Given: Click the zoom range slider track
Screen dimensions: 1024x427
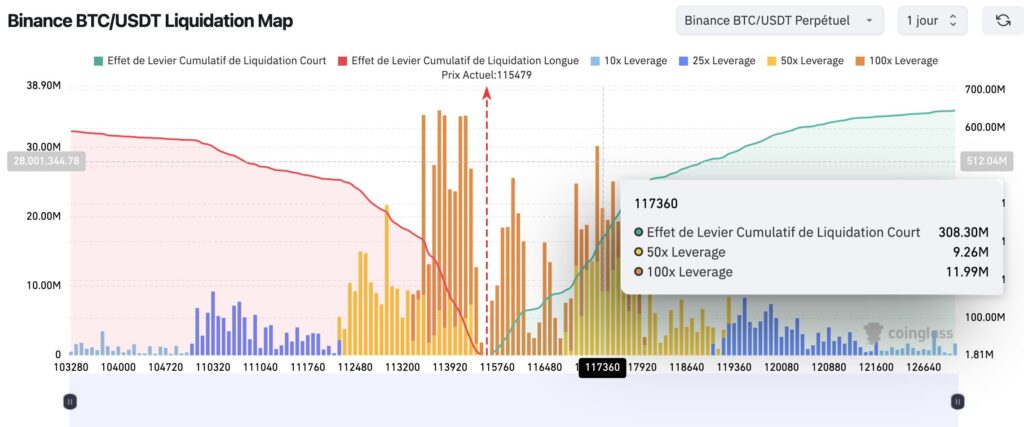Looking at the screenshot, I should 513,402.
